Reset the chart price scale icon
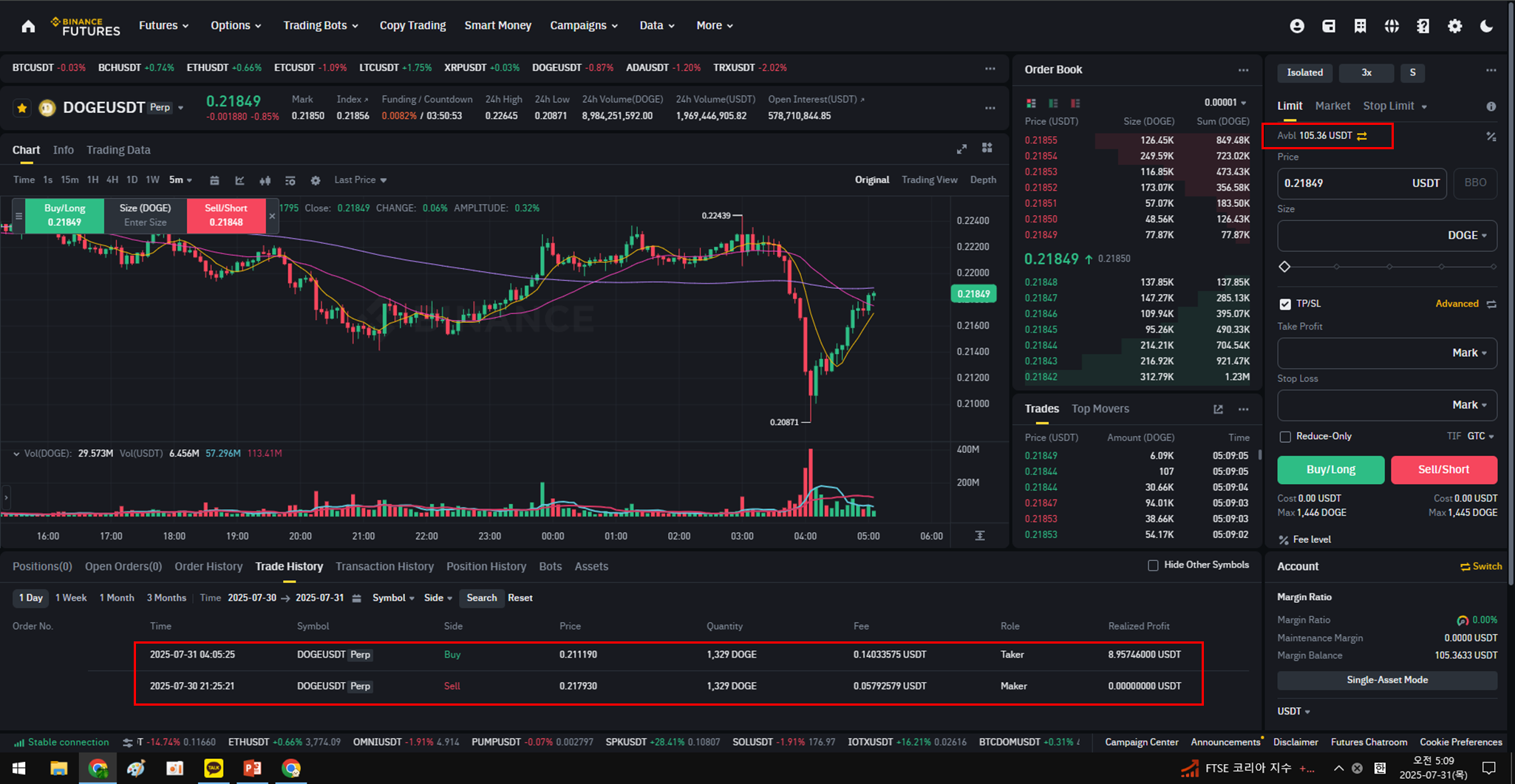This screenshot has width=1515, height=784. (980, 536)
